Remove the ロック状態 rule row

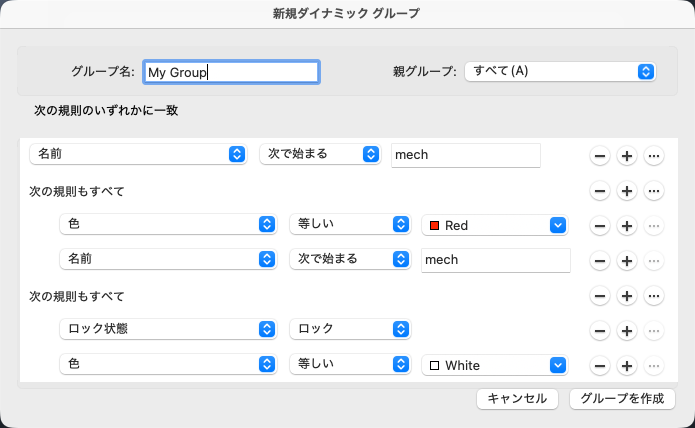point(600,331)
